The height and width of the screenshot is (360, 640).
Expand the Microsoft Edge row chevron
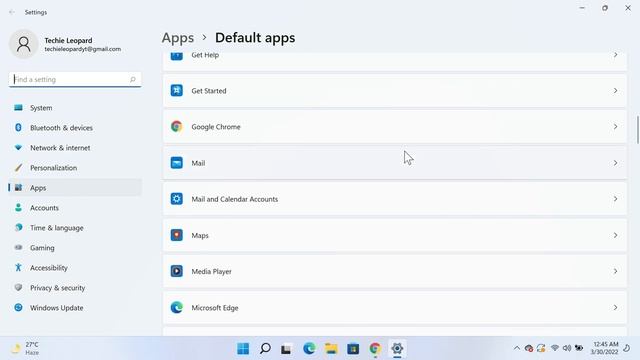coord(615,307)
